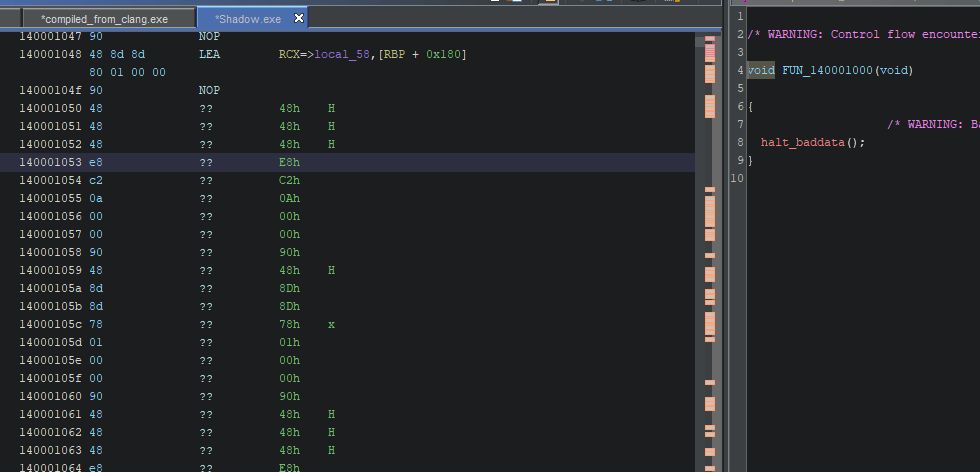Select the ?? mnemonic at 140001062
This screenshot has height=472, width=980.
click(x=206, y=433)
